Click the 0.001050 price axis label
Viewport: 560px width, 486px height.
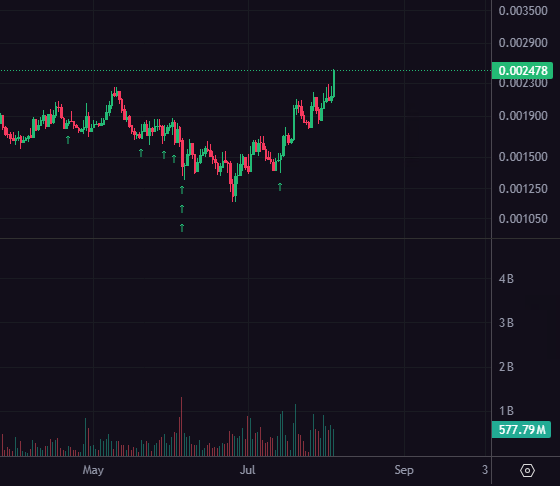[x=523, y=219]
